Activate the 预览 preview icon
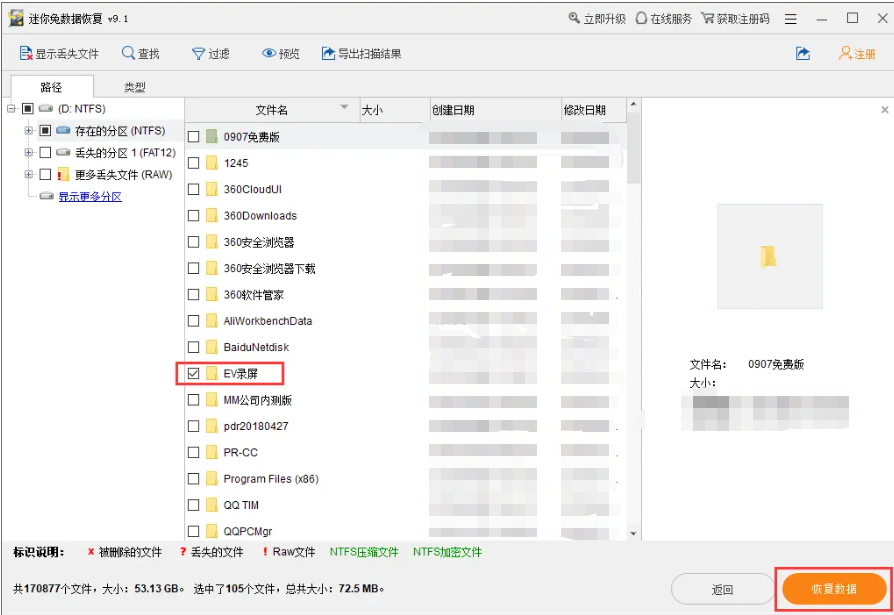Screen dimensions: 894x615 (278, 55)
